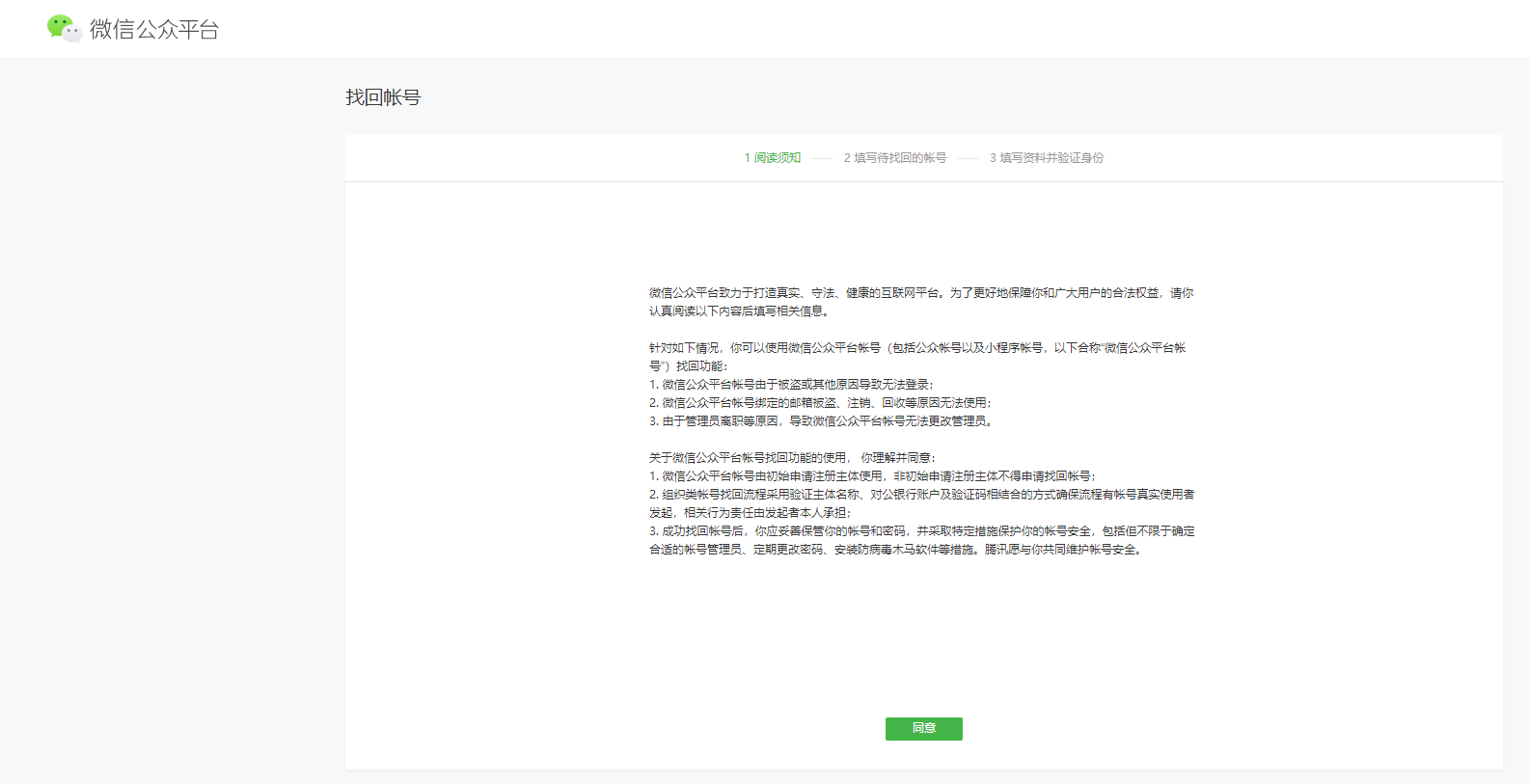Click the line starting 由于管理员离职等原因
The width and height of the screenshot is (1529, 784).
(821, 421)
